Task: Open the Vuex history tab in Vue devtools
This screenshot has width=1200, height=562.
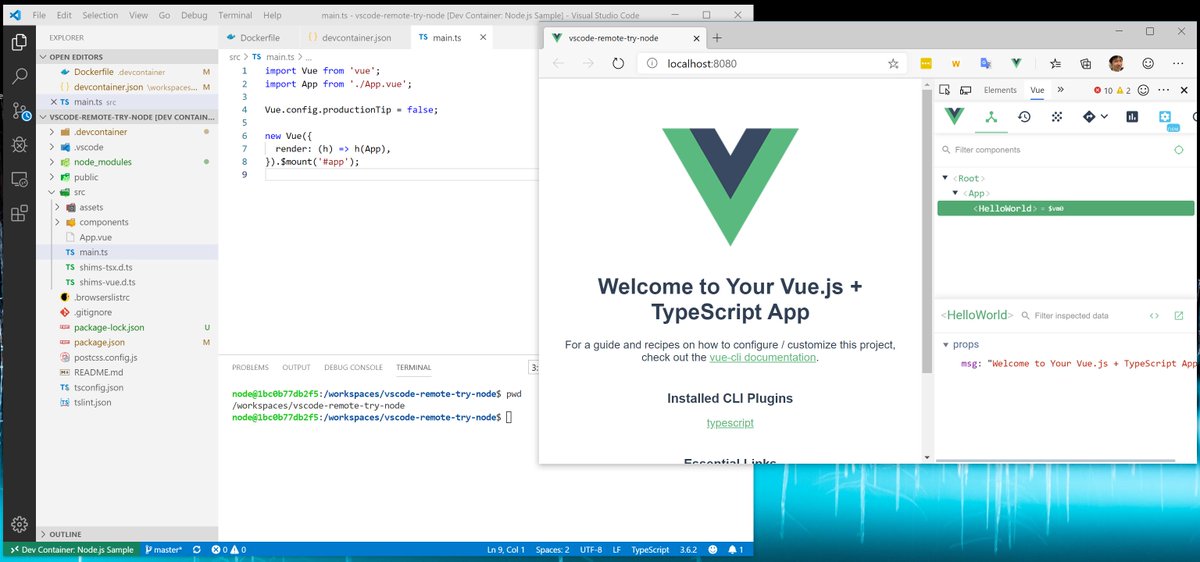Action: point(1024,116)
